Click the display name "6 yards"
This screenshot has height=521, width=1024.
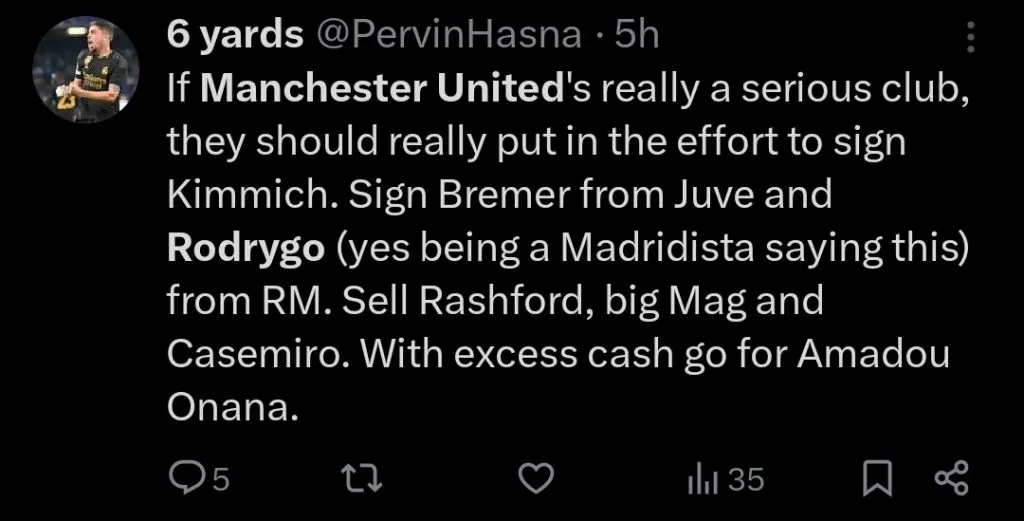(x=234, y=36)
